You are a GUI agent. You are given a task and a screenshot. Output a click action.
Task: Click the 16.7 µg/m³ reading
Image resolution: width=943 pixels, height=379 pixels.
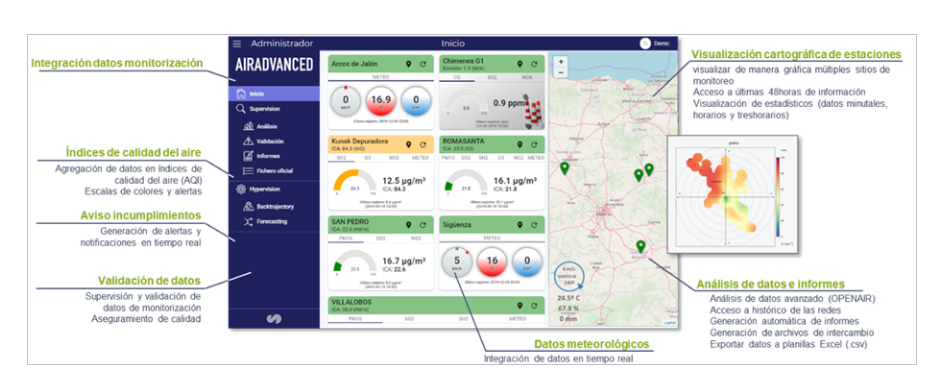pyautogui.click(x=404, y=260)
